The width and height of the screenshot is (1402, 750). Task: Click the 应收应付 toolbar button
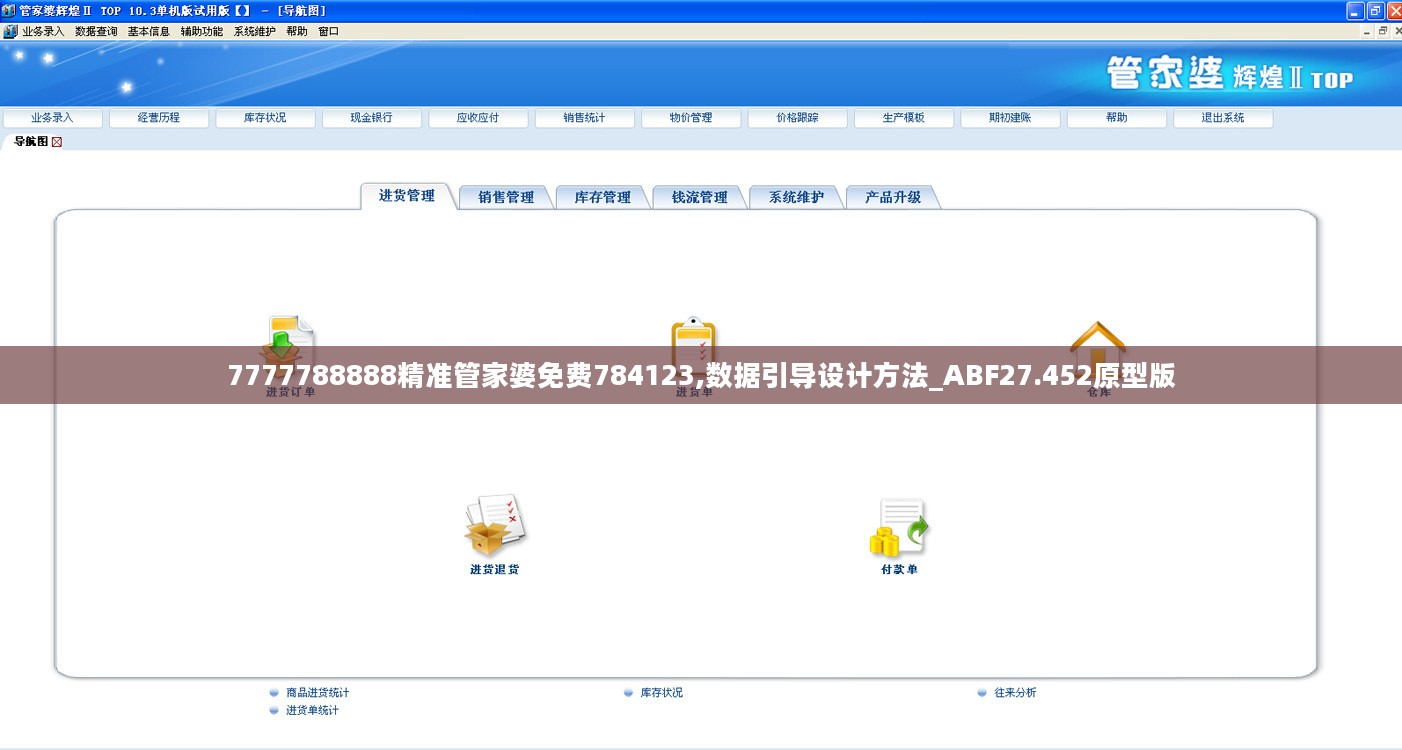coord(478,118)
